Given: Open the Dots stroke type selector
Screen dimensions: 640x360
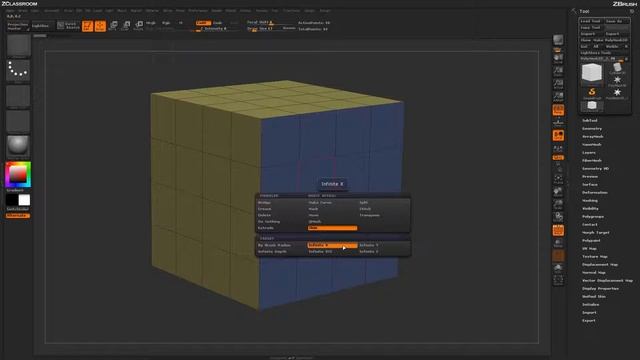Looking at the screenshot, I should coord(18,71).
